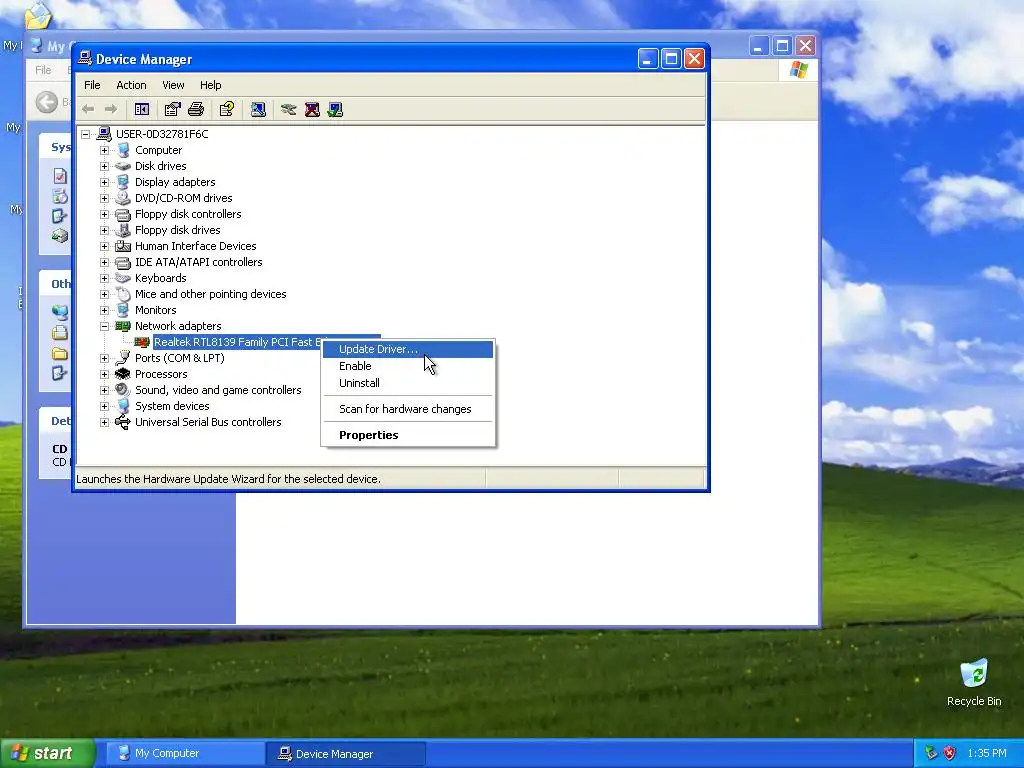The width and height of the screenshot is (1024, 768).
Task: Expand the Monitors node
Action: [x=104, y=310]
